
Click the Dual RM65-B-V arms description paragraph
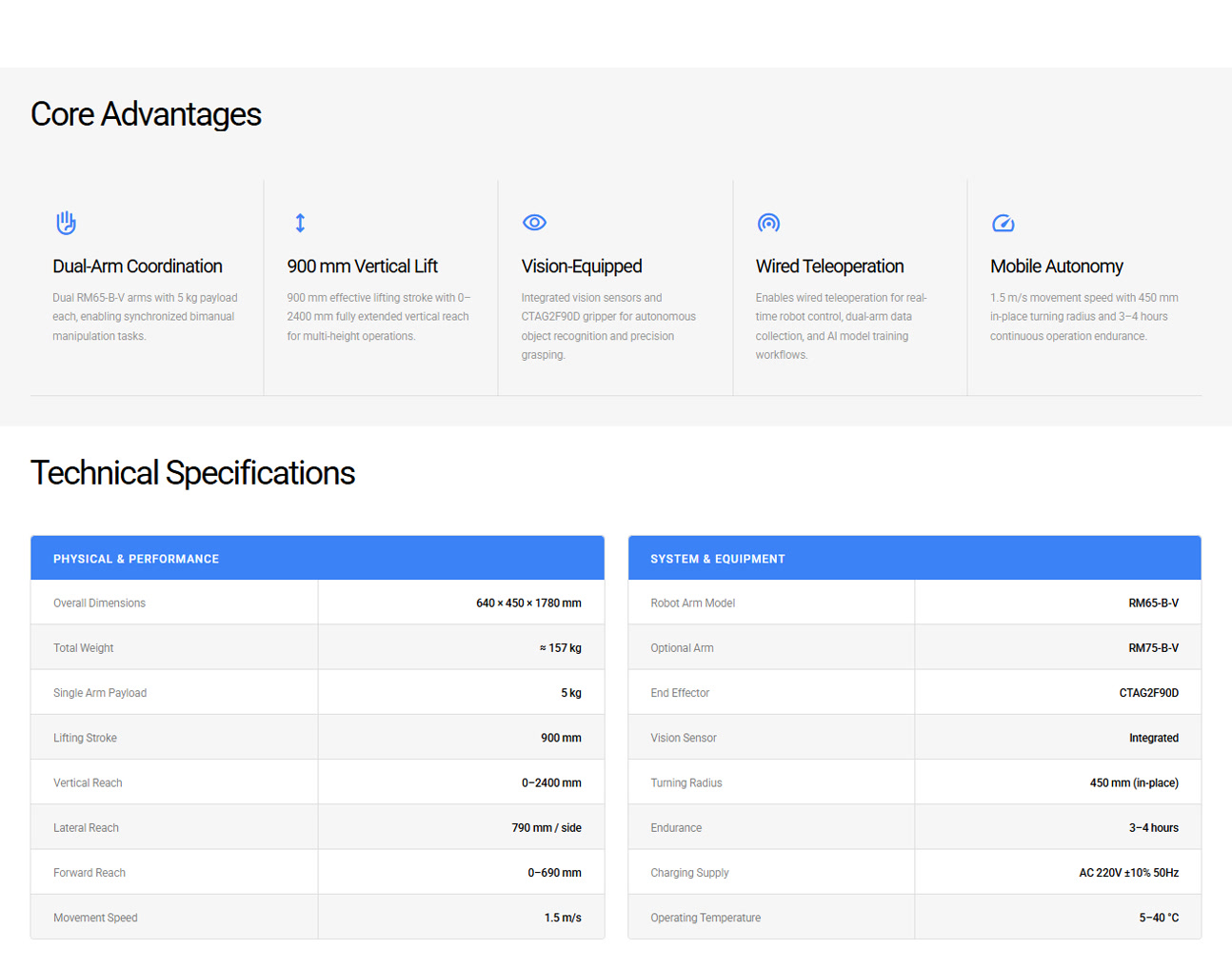tap(146, 317)
